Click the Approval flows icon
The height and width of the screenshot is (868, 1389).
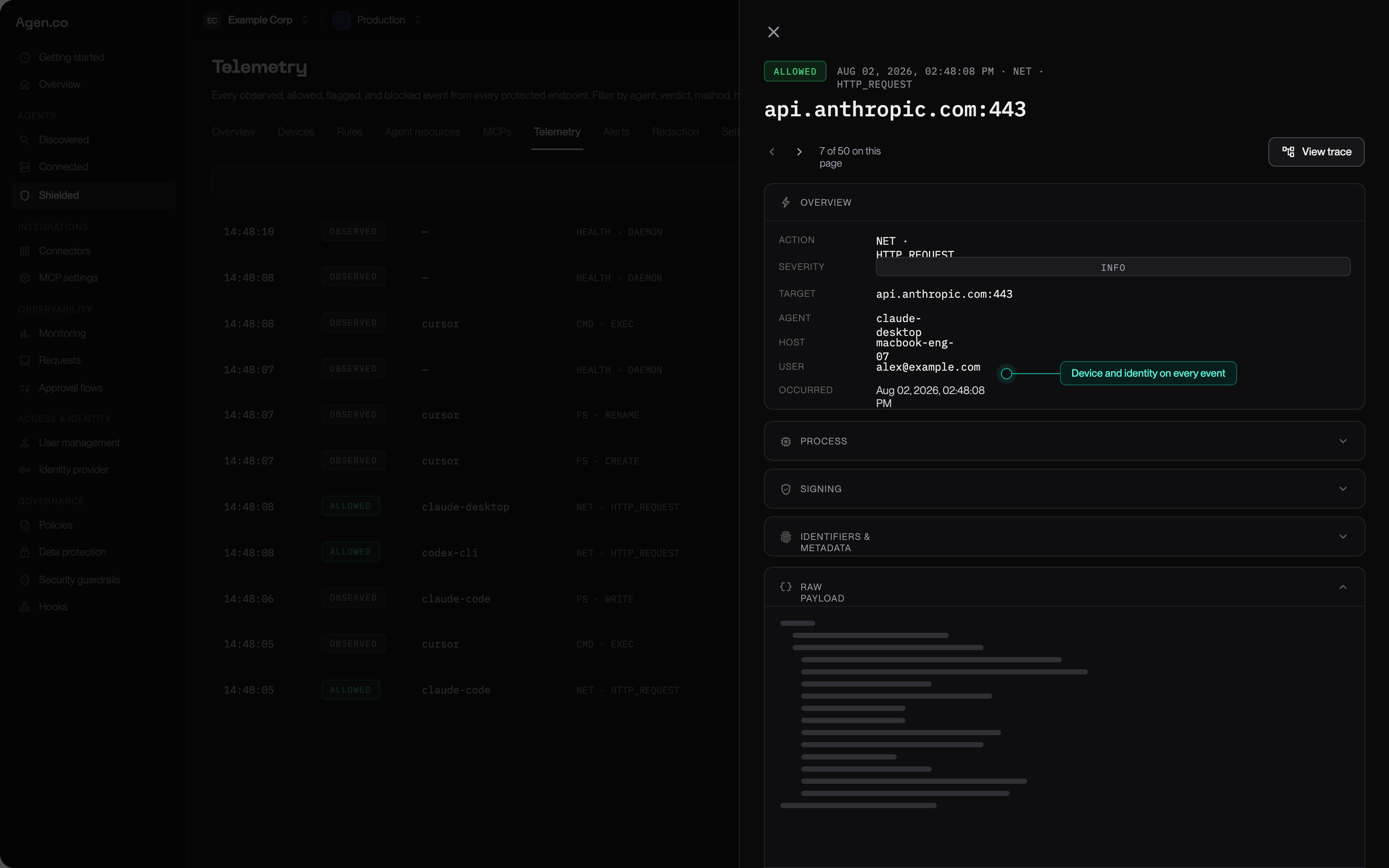click(25, 388)
